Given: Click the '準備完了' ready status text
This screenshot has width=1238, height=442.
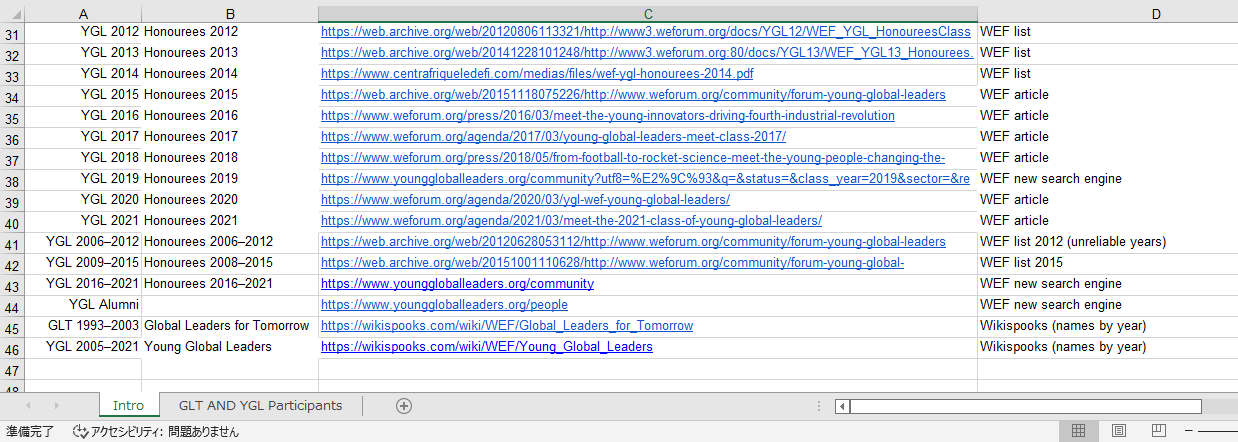Looking at the screenshot, I should [x=28, y=432].
